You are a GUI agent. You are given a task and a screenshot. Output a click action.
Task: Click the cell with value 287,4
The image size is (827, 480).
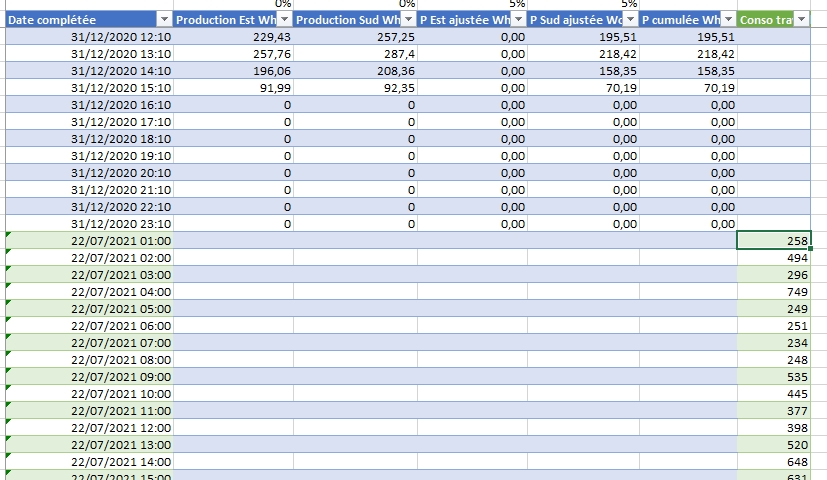(355, 54)
